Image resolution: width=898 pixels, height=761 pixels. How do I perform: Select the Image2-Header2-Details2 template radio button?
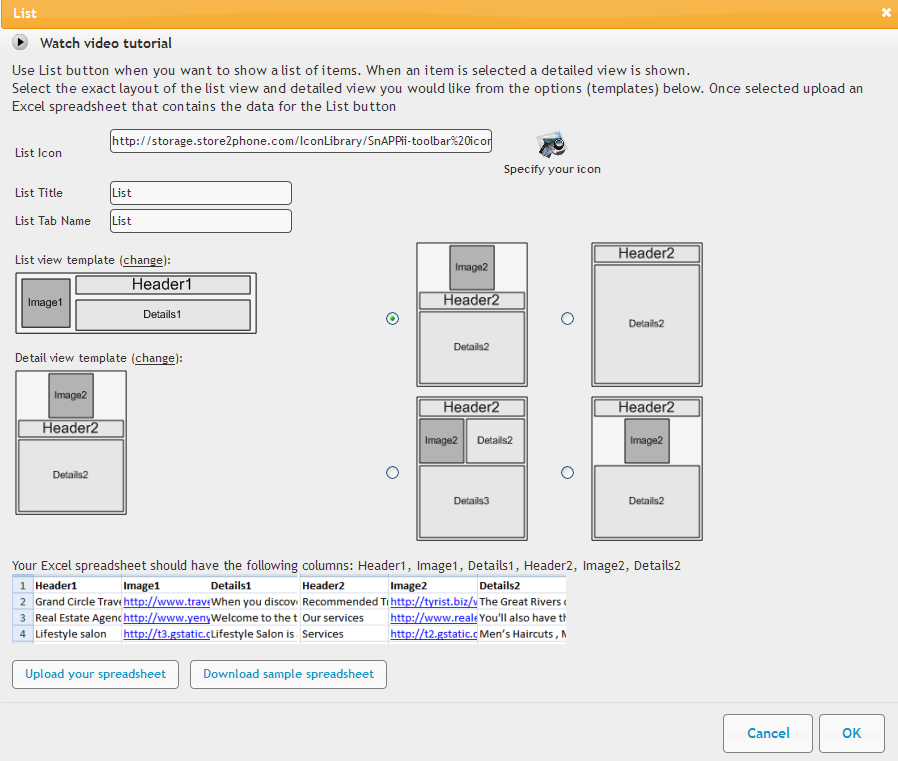tap(392, 318)
